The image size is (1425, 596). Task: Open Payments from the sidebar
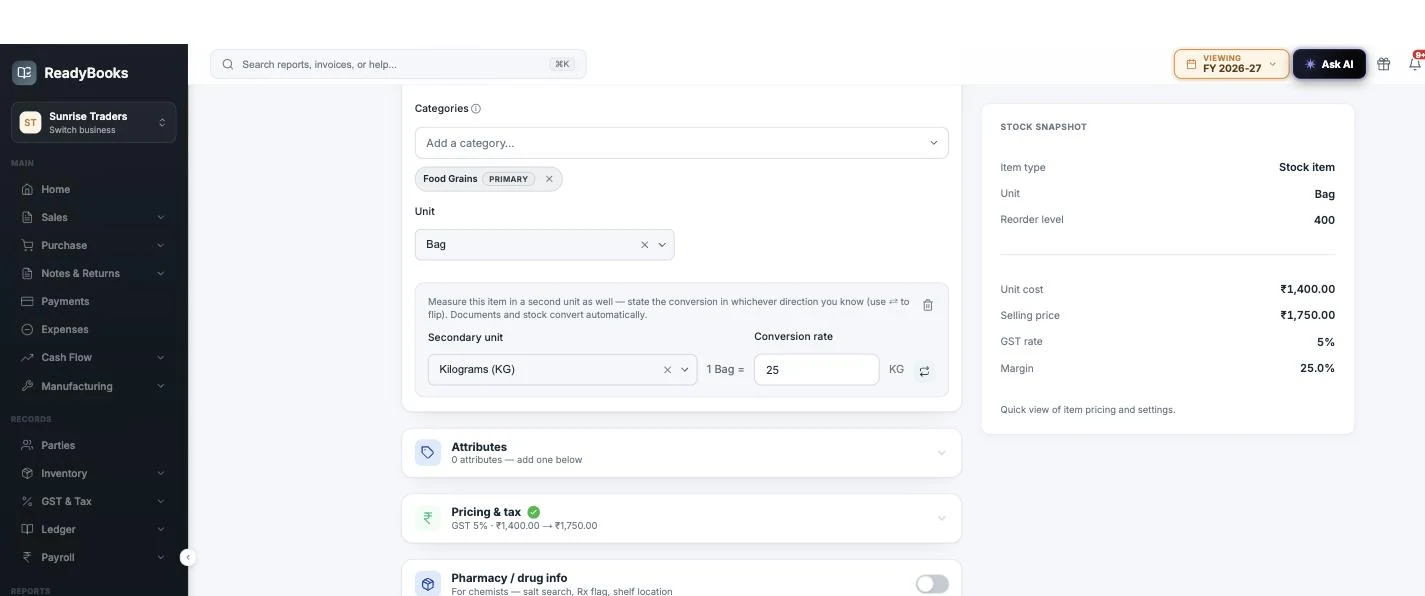[94, 301]
